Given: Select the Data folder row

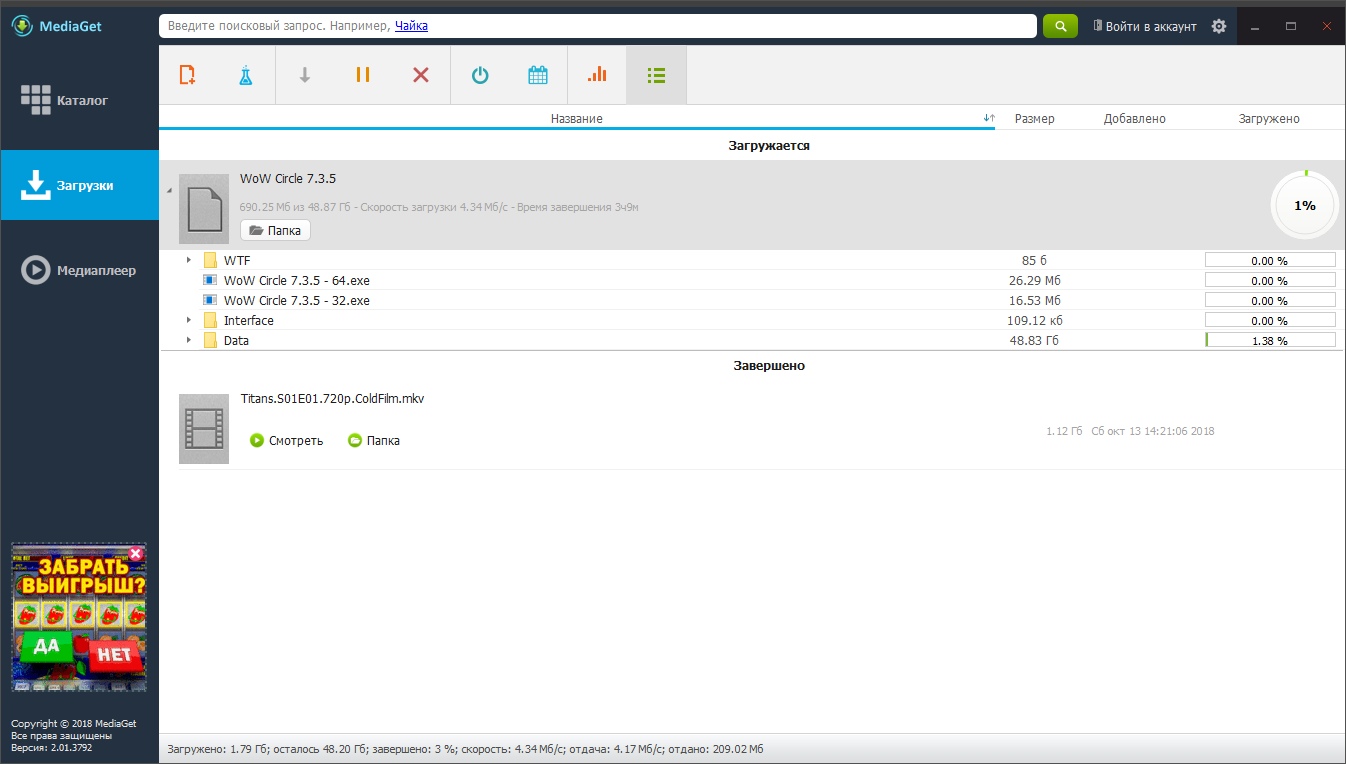Looking at the screenshot, I should click(752, 340).
